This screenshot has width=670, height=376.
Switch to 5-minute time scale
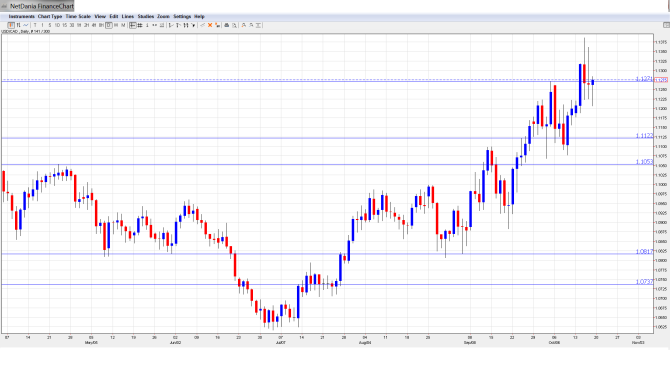point(50,26)
